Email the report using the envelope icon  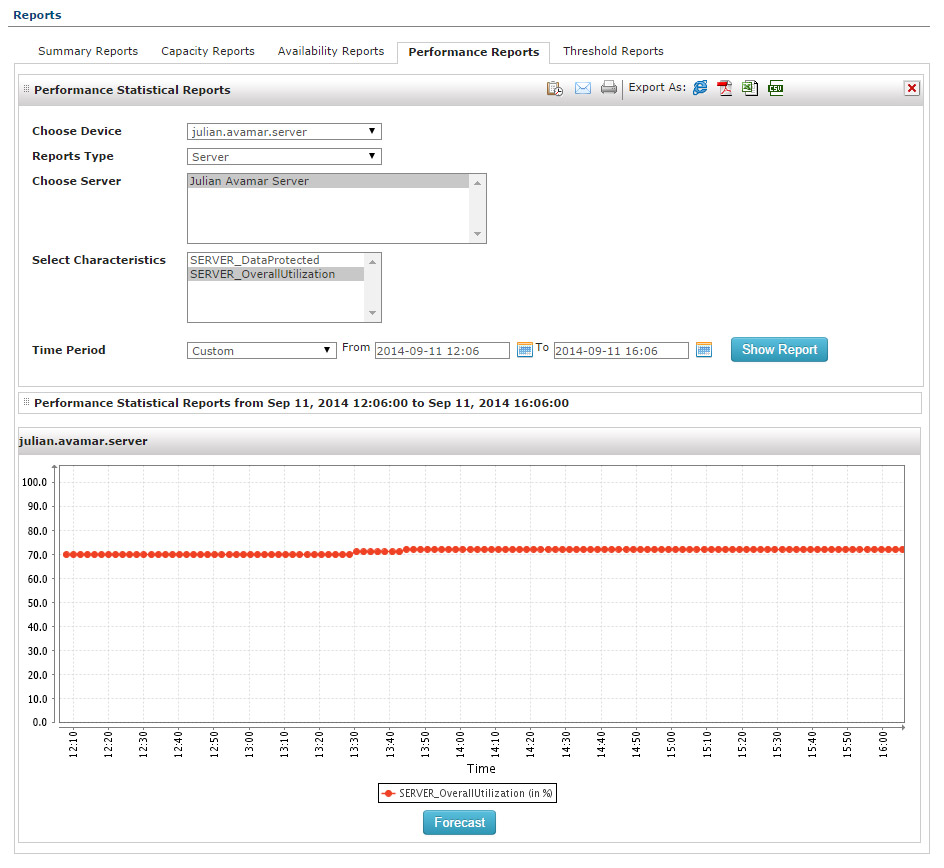582,88
